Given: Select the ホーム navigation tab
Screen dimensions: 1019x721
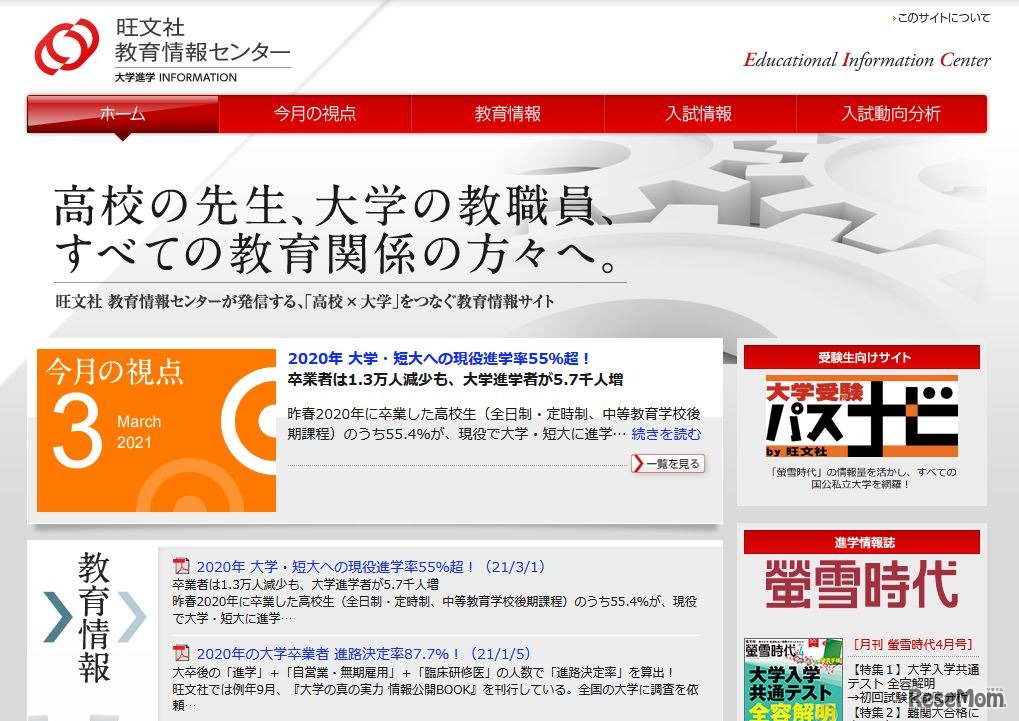Looking at the screenshot, I should click(122, 114).
